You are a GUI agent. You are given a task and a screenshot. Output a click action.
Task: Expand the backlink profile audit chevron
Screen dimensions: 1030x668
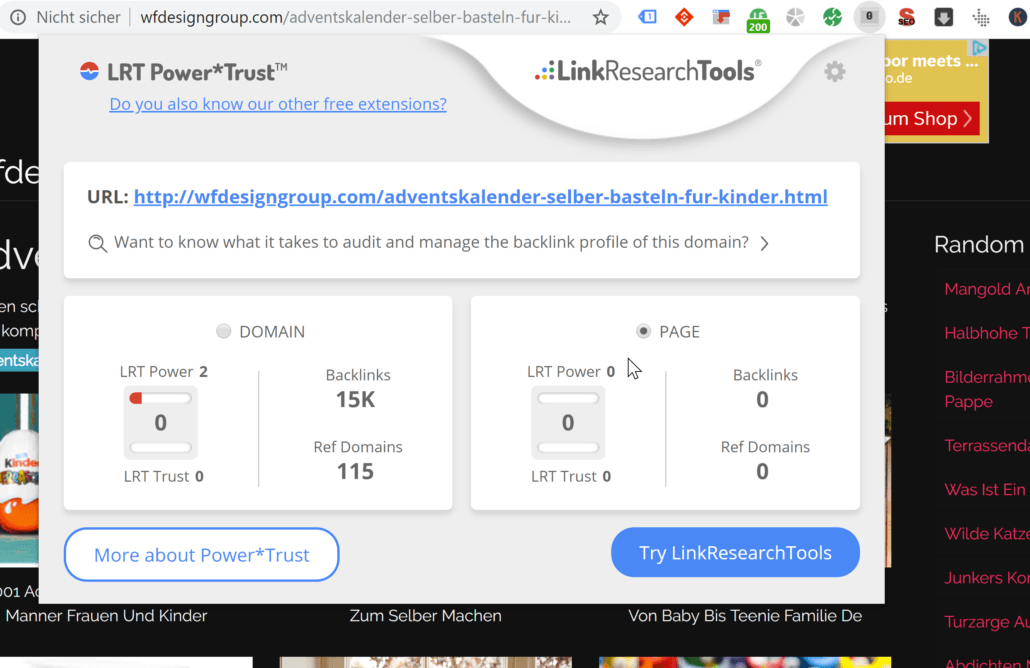click(x=764, y=244)
